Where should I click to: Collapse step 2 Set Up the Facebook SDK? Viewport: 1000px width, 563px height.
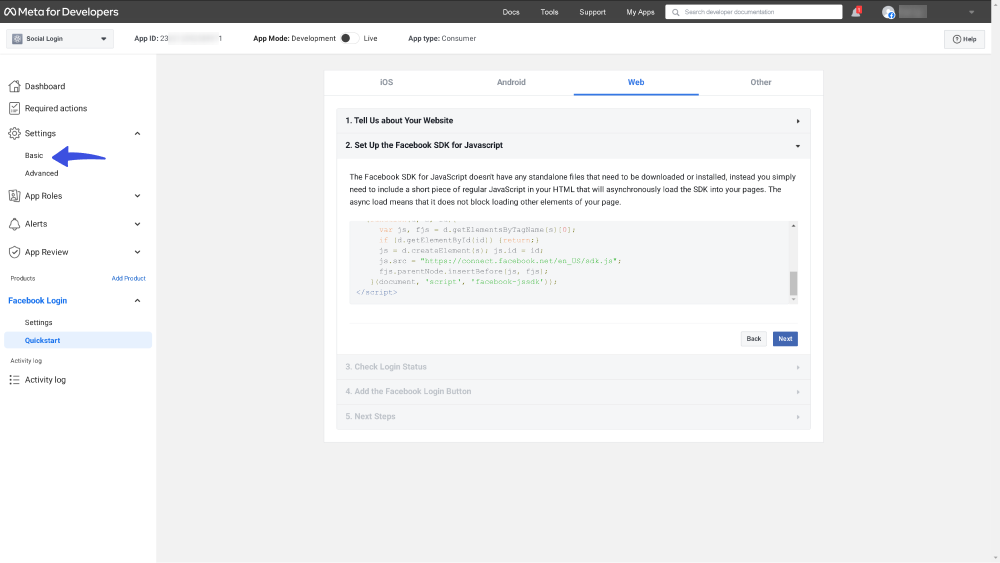coord(573,145)
